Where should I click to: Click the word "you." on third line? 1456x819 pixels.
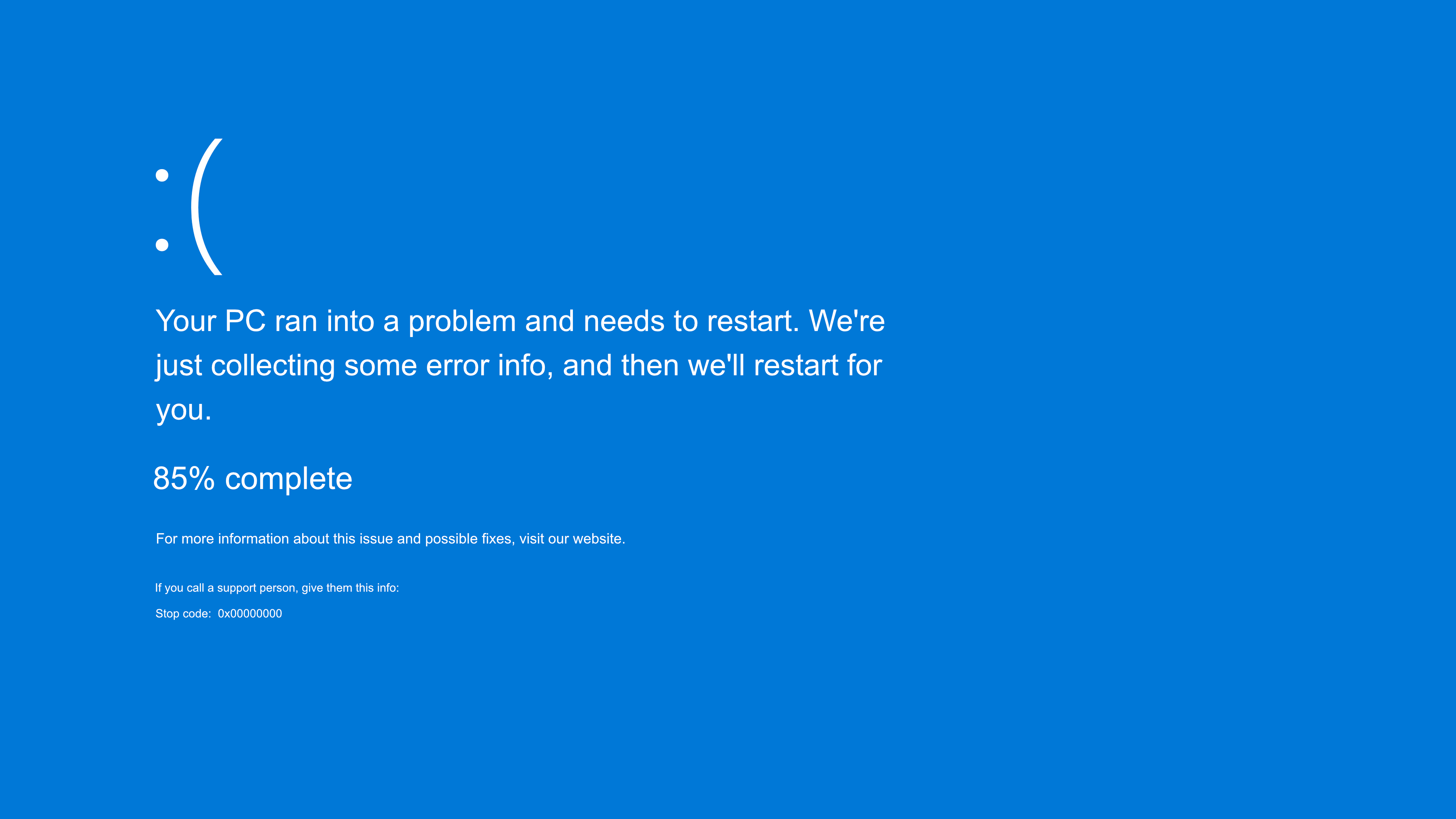184,410
